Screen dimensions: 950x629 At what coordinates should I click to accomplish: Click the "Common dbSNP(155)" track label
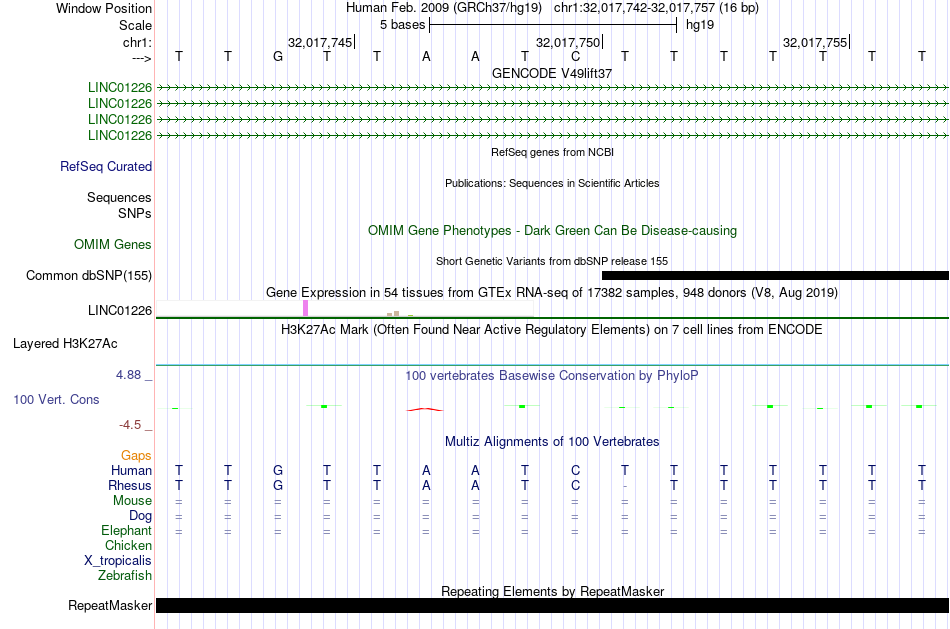point(88,276)
